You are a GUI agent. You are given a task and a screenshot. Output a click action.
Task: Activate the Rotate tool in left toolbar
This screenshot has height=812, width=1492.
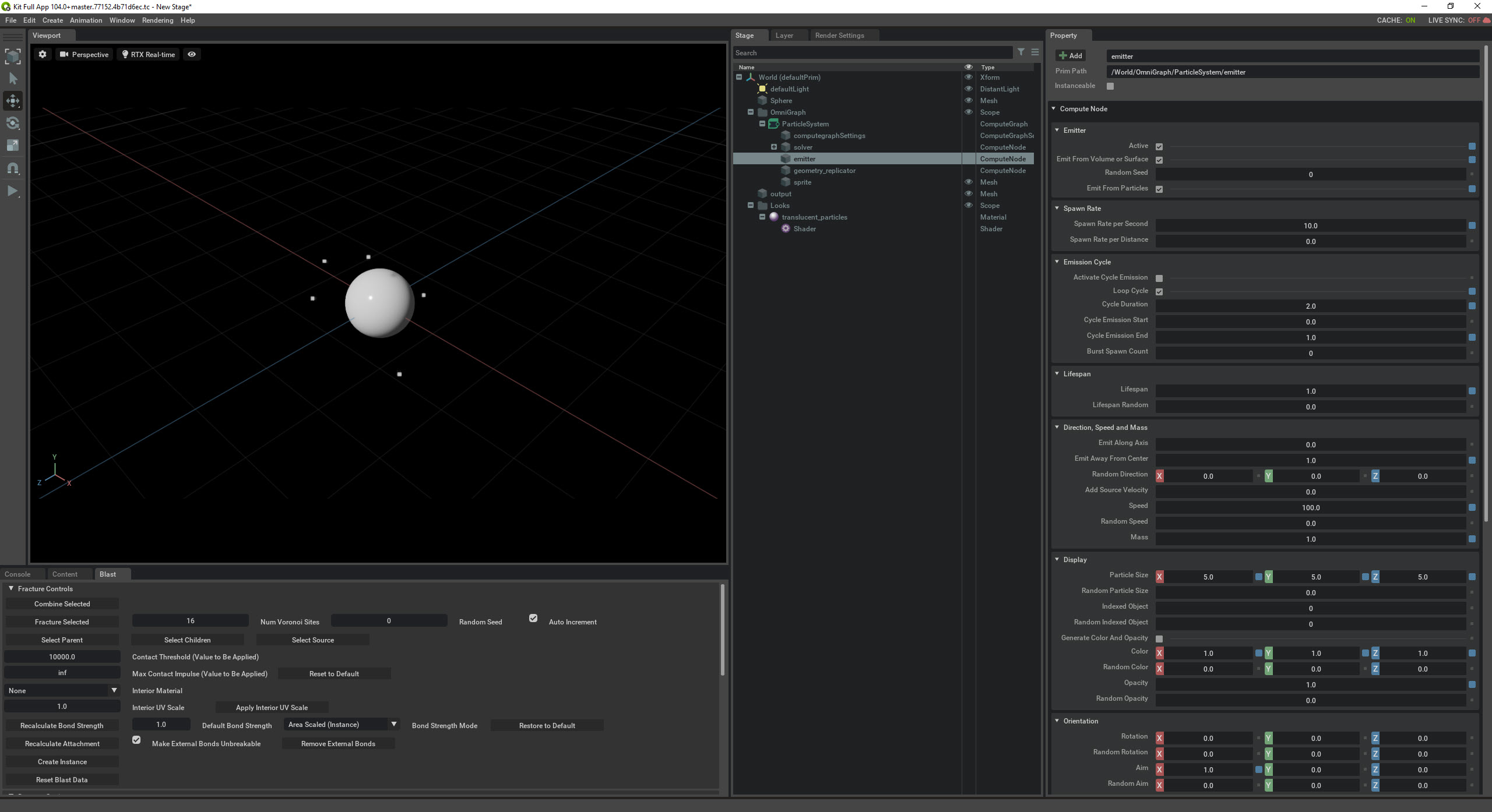(x=13, y=123)
